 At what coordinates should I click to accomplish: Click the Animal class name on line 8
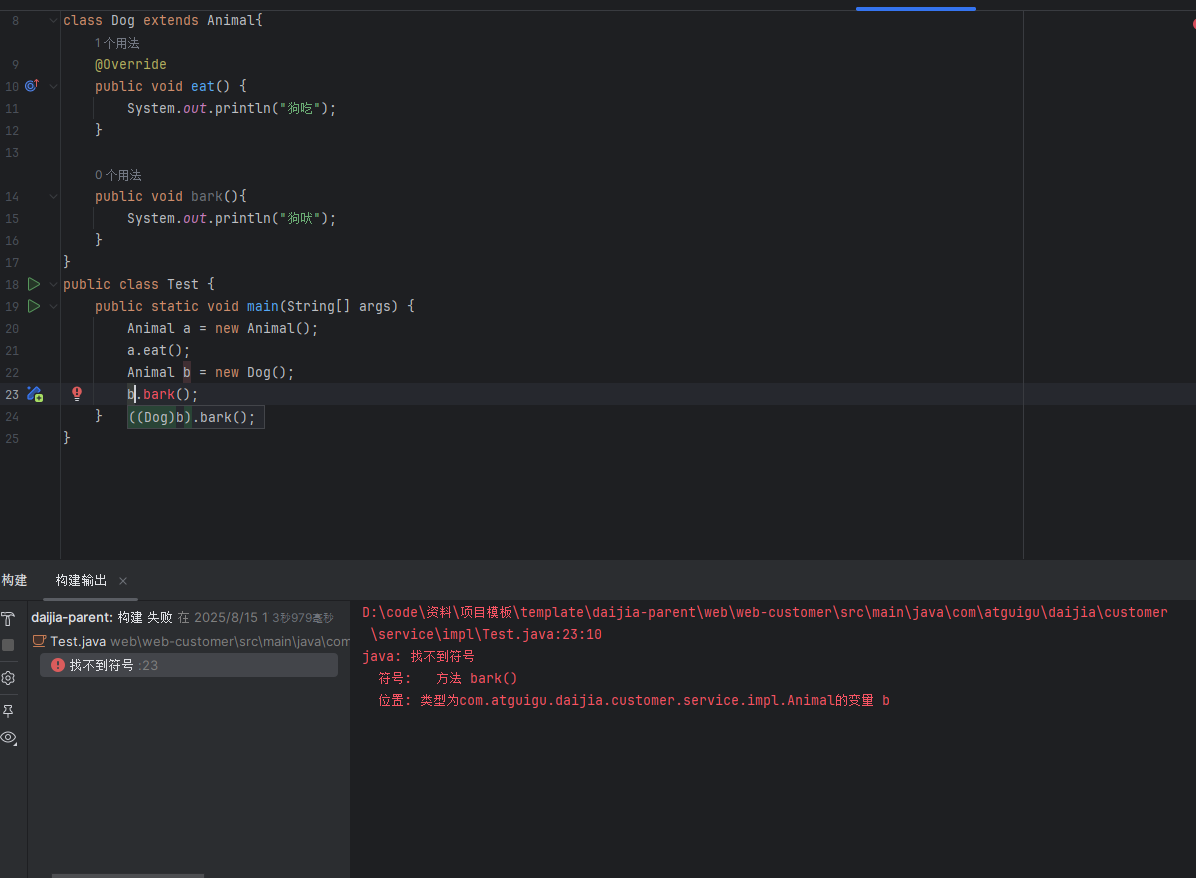230,21
